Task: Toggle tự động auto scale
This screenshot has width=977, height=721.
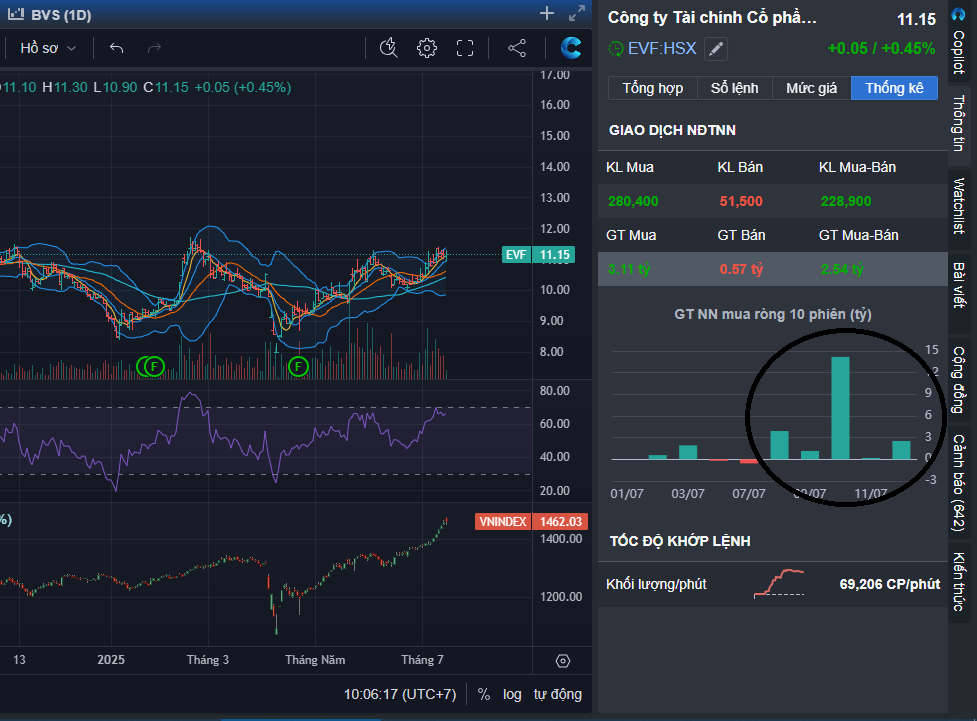Action: click(x=558, y=694)
